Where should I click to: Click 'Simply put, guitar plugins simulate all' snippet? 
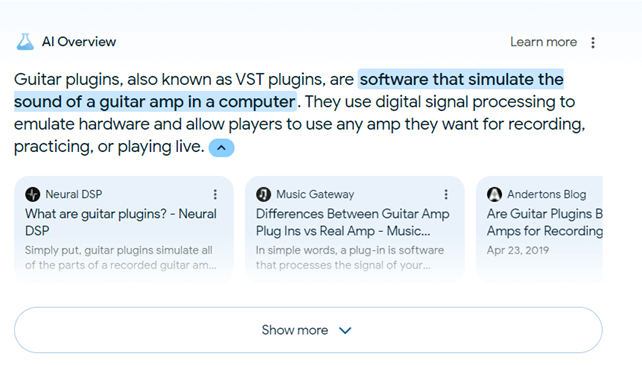tap(119, 250)
